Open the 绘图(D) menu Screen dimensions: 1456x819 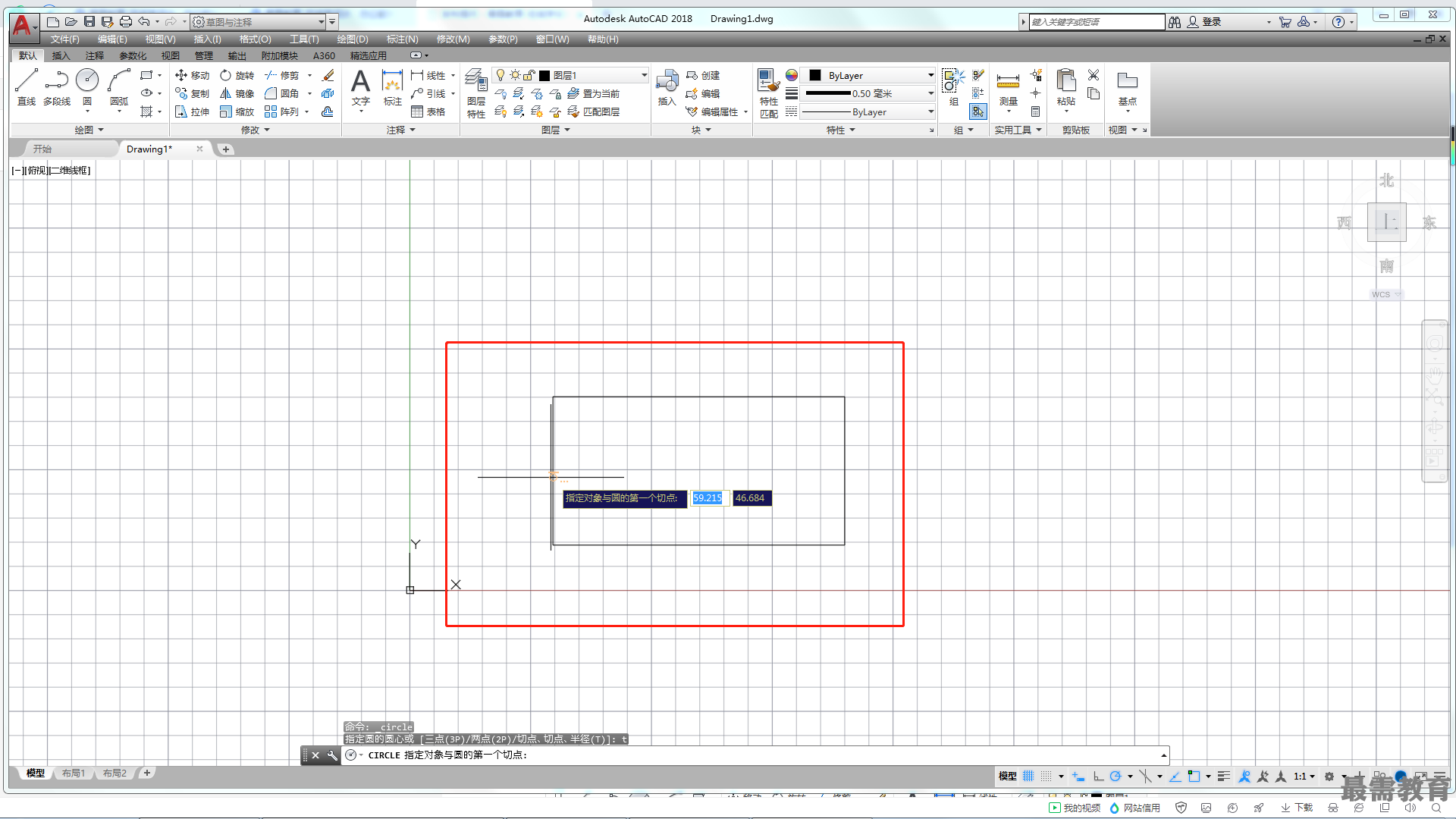pos(353,39)
